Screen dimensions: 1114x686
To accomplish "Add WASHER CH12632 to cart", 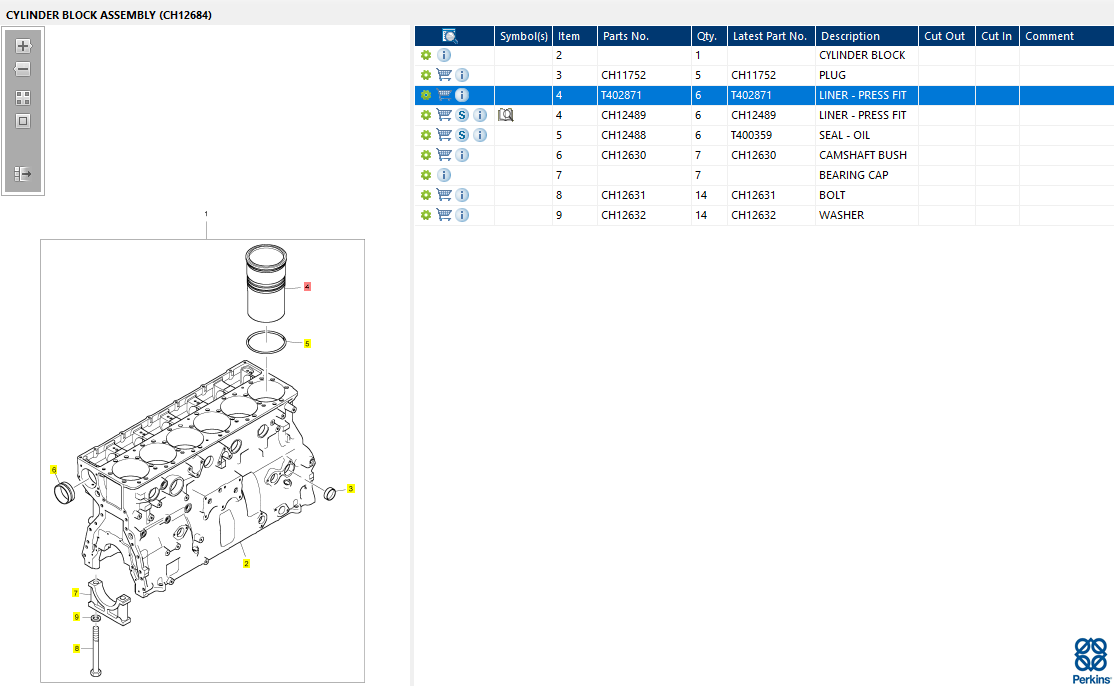I will click(444, 215).
